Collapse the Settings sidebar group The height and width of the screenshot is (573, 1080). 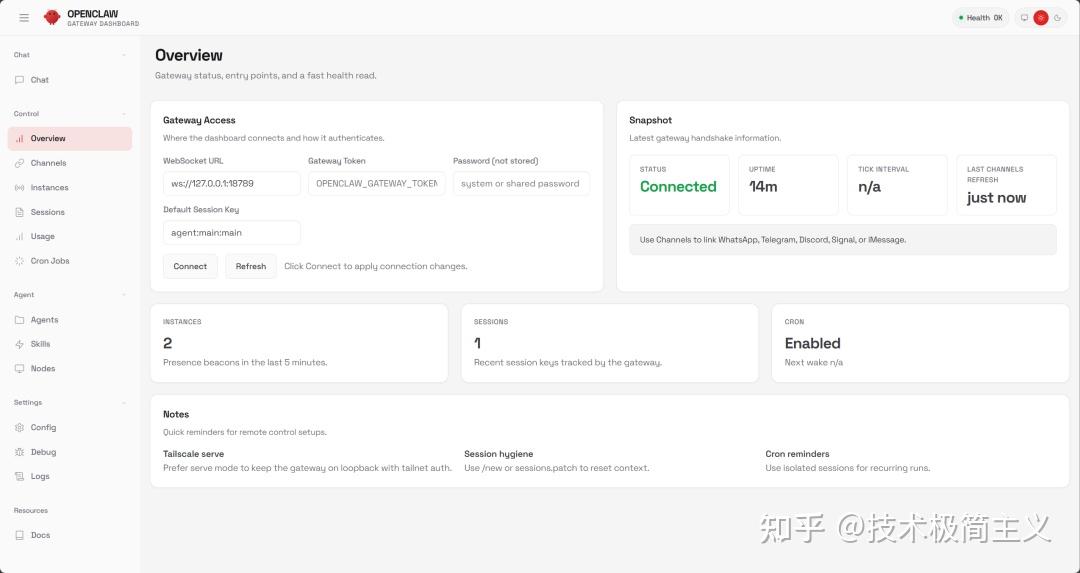click(124, 403)
